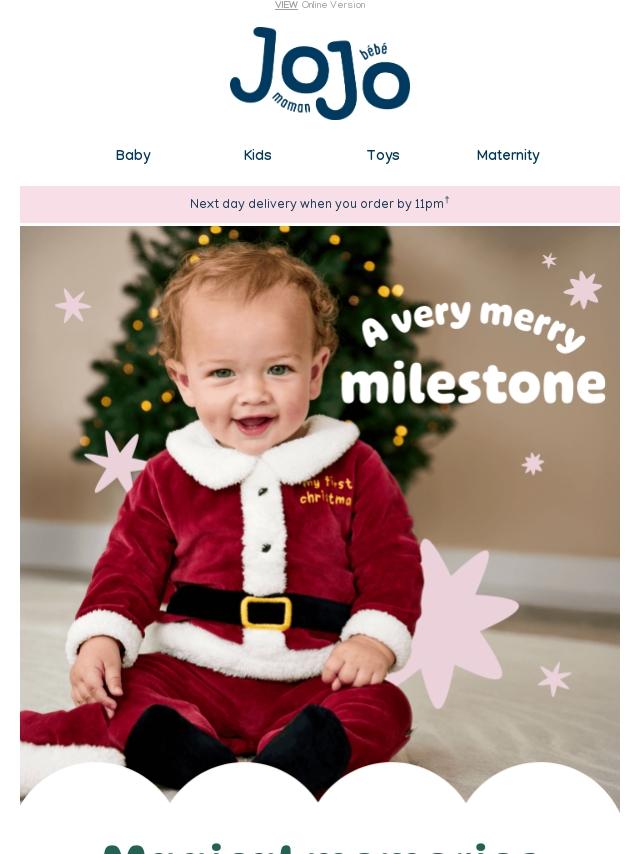The width and height of the screenshot is (640, 854).
Task: Go to the Kids section
Action: 257,155
